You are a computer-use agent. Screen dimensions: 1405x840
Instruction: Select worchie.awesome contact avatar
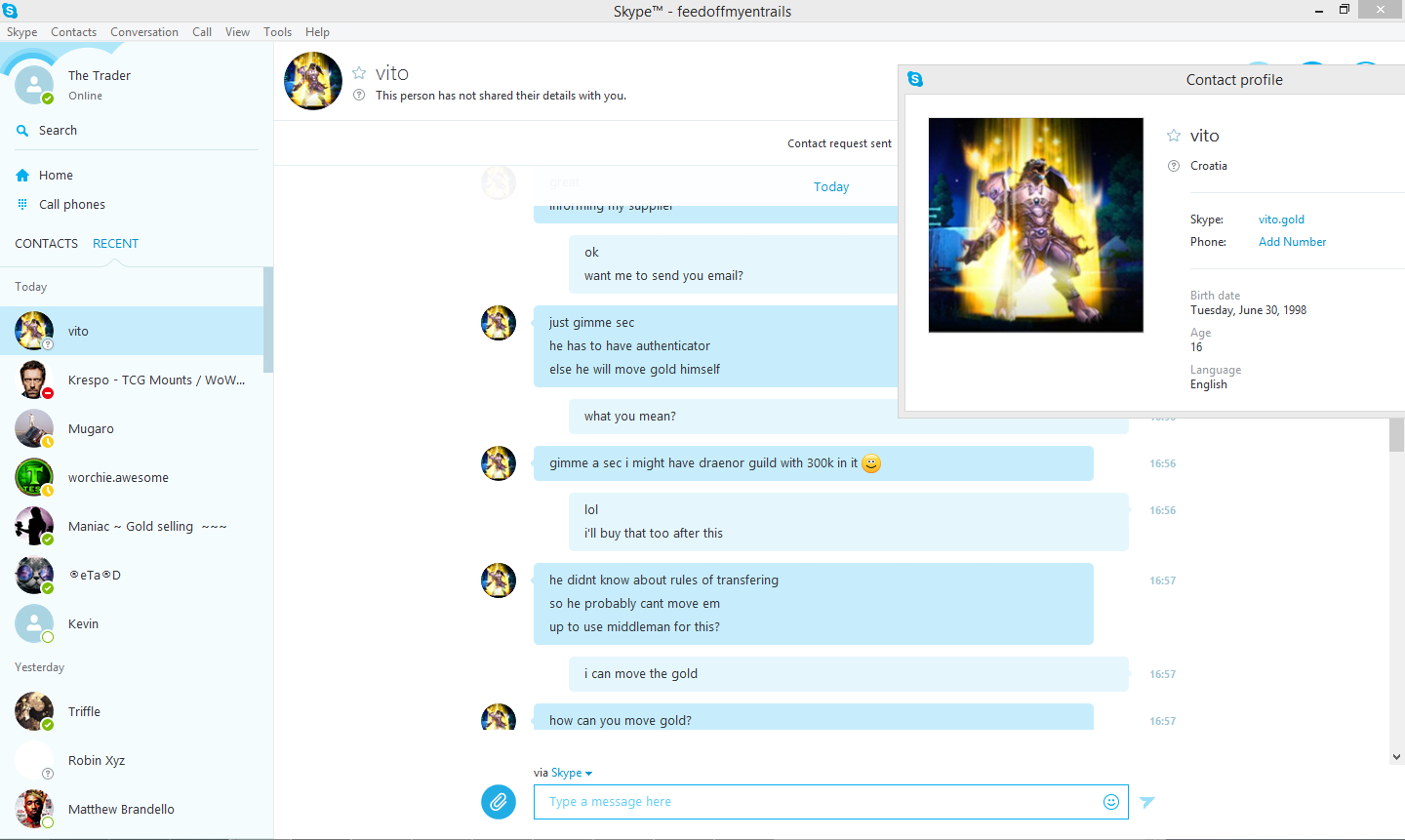34,477
